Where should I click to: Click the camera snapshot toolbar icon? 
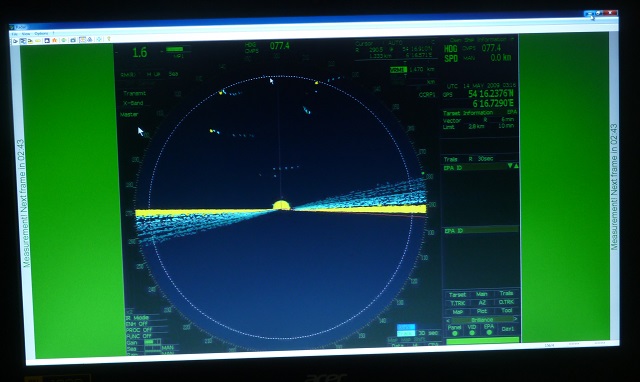[x=73, y=40]
